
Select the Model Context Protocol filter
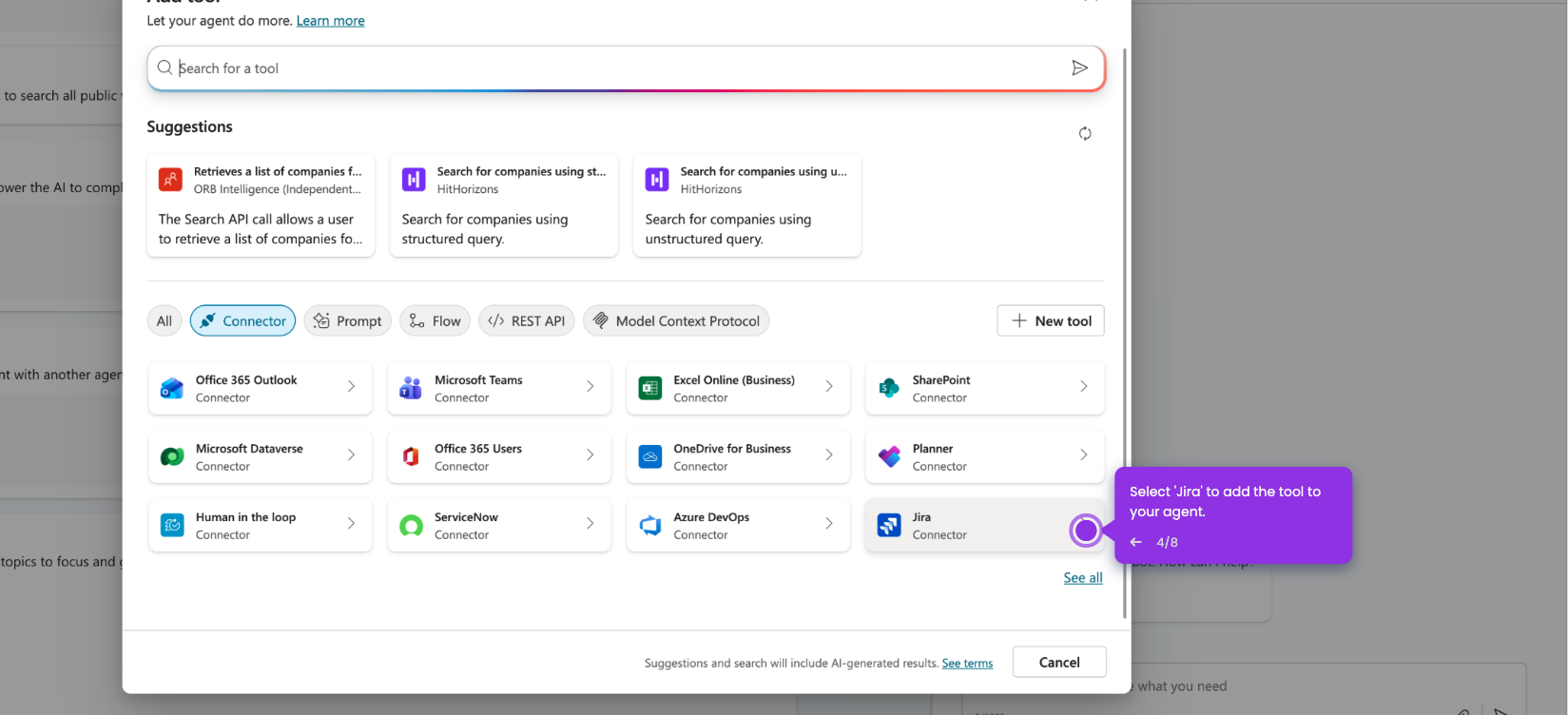click(676, 320)
